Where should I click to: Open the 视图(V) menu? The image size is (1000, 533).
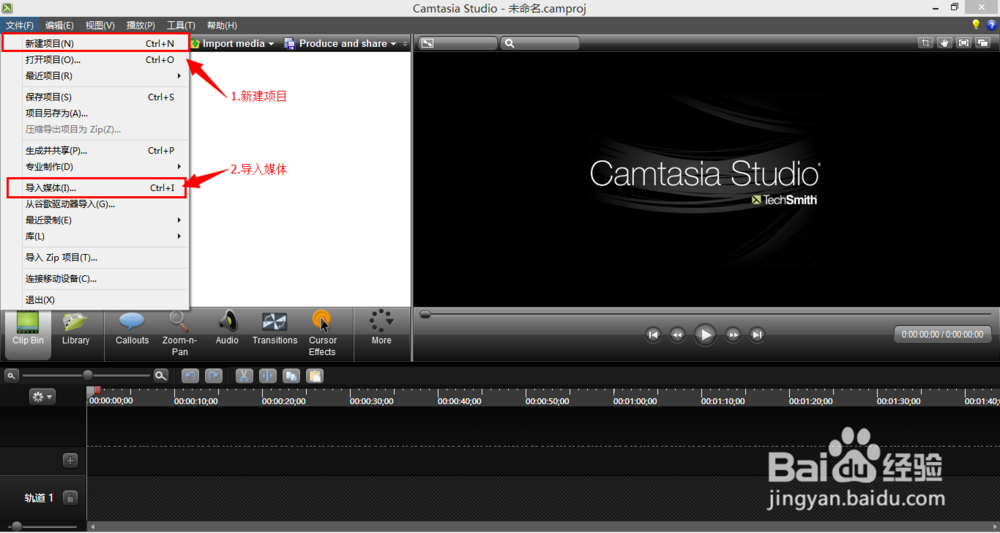coord(100,26)
